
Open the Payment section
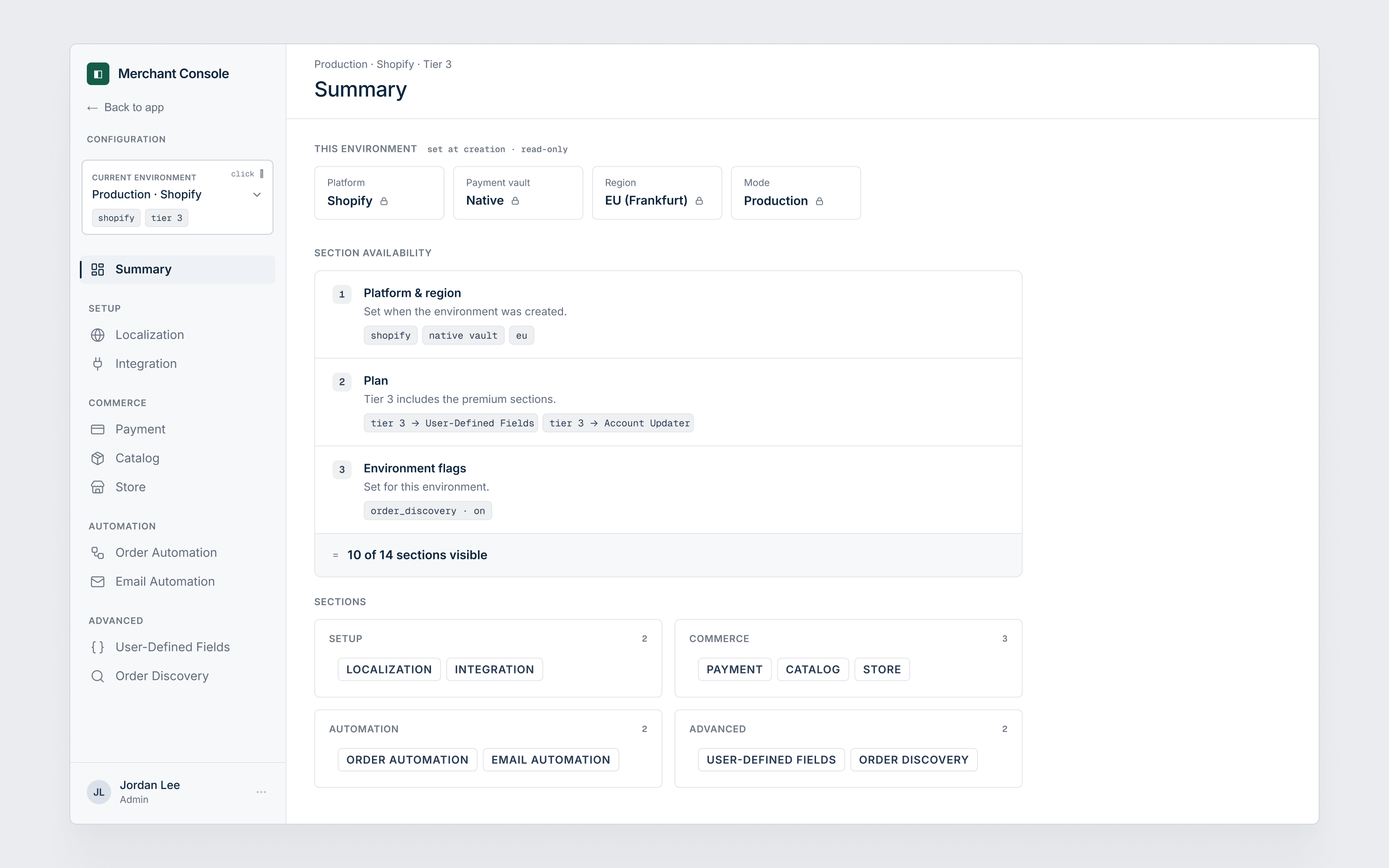tap(178, 429)
